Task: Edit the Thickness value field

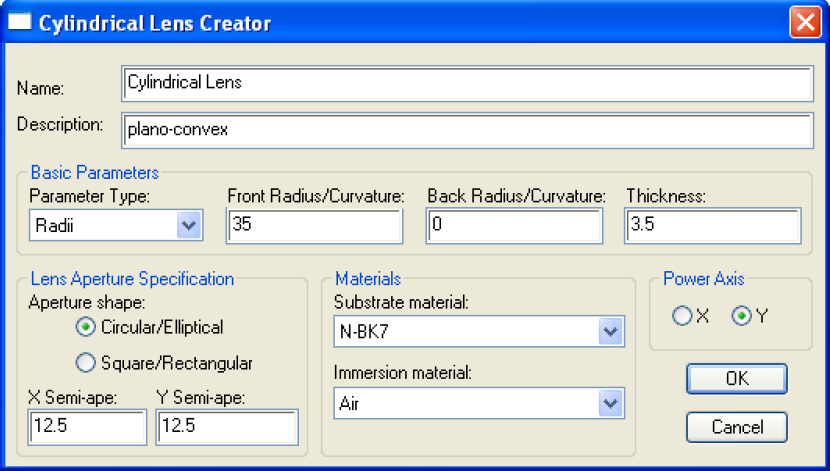Action: pyautogui.click(x=712, y=225)
